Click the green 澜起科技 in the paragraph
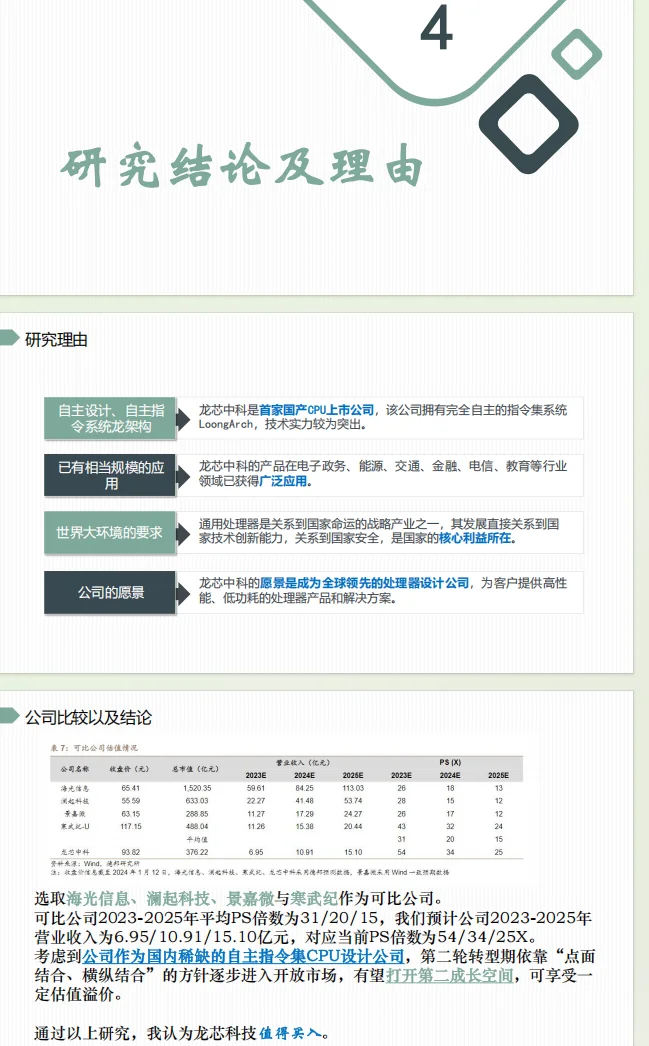Viewport: 649px width, 1046px height. [177, 899]
